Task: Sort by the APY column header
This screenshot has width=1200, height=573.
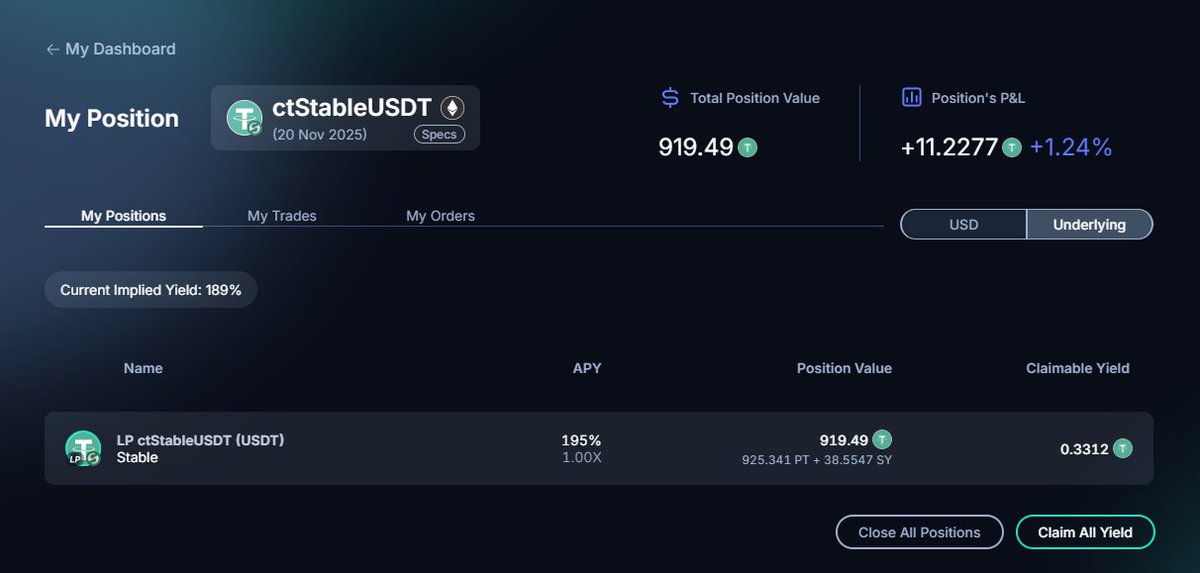Action: (x=587, y=368)
